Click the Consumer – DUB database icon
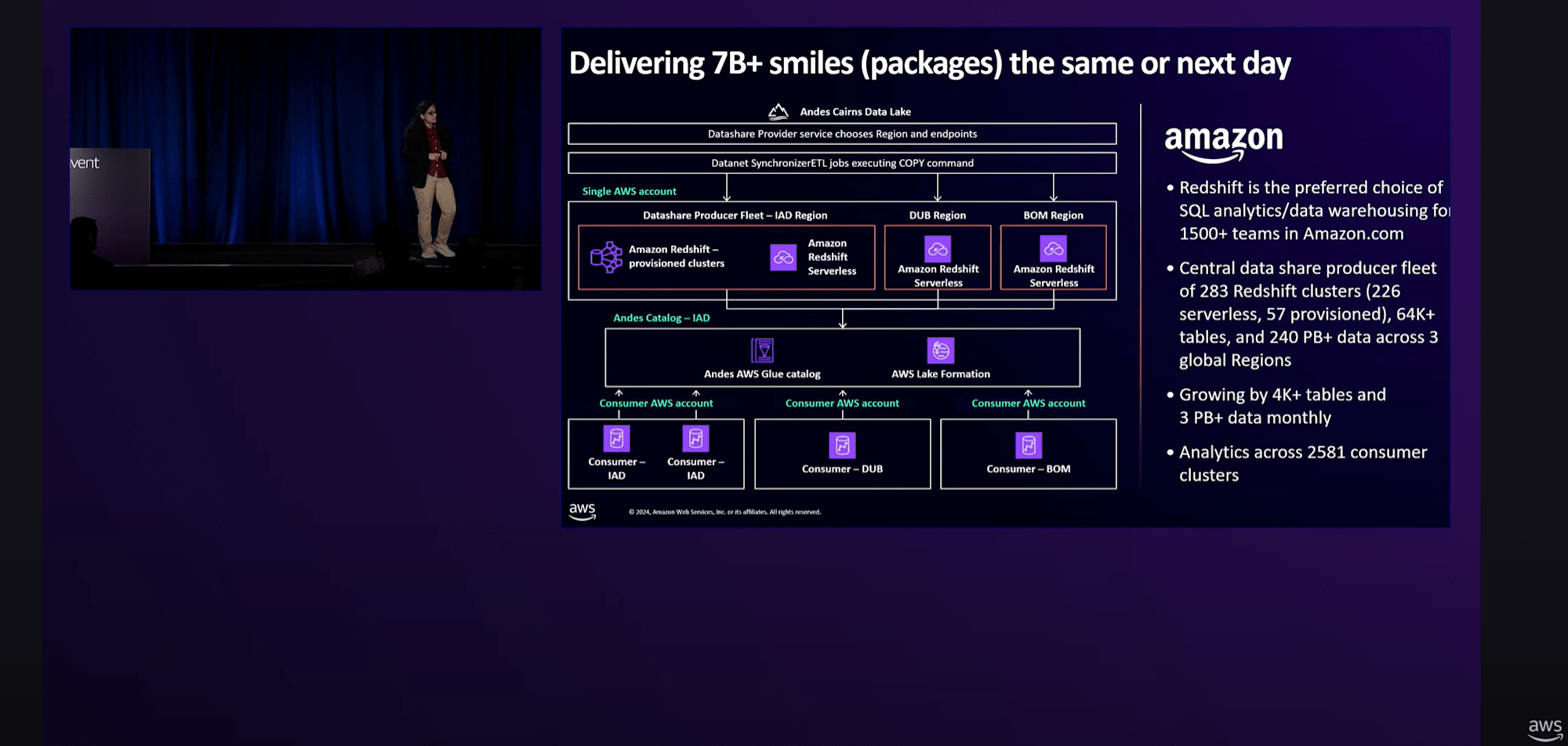1568x746 pixels. pos(842,445)
